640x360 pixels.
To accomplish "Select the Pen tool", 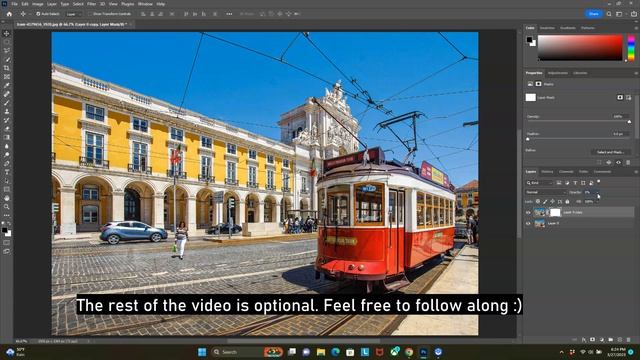I will coord(7,163).
